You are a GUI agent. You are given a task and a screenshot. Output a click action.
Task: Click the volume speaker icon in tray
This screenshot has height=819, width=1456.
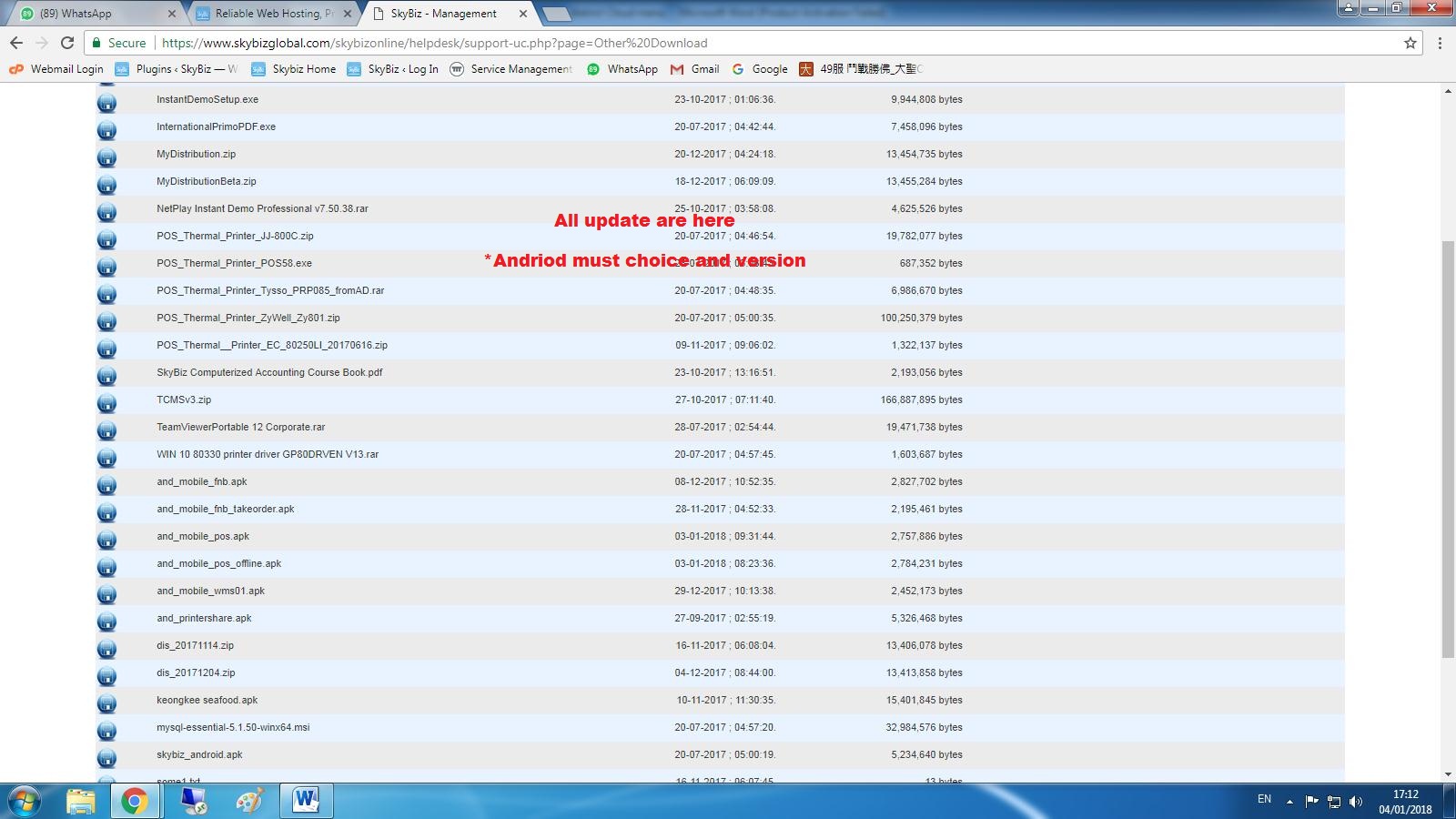point(1356,802)
